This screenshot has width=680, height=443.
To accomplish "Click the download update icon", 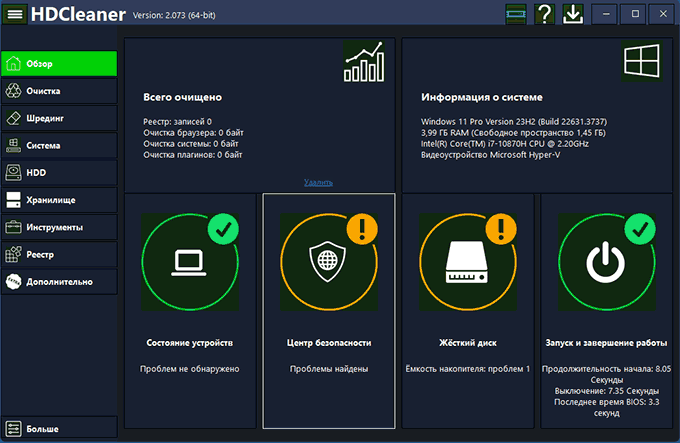I will (573, 14).
